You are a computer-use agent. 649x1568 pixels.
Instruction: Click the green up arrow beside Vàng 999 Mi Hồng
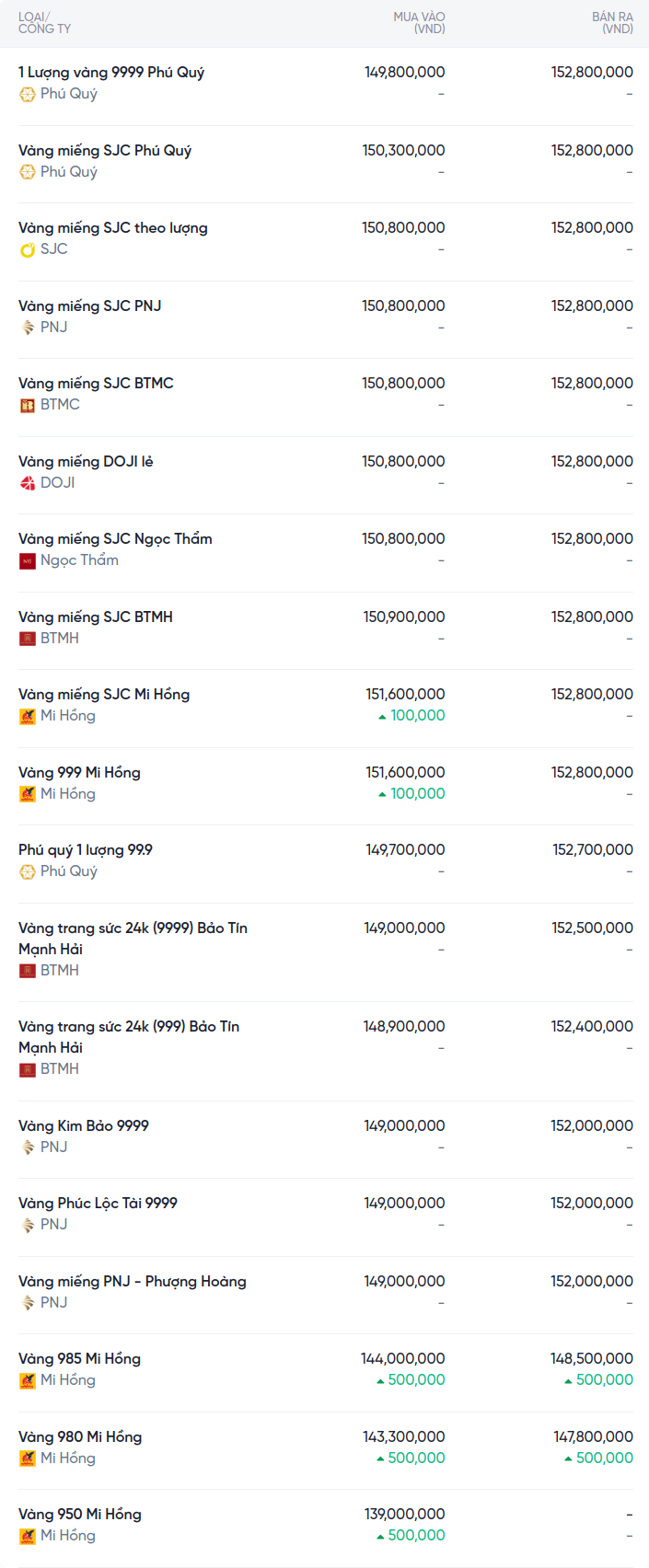point(382,794)
